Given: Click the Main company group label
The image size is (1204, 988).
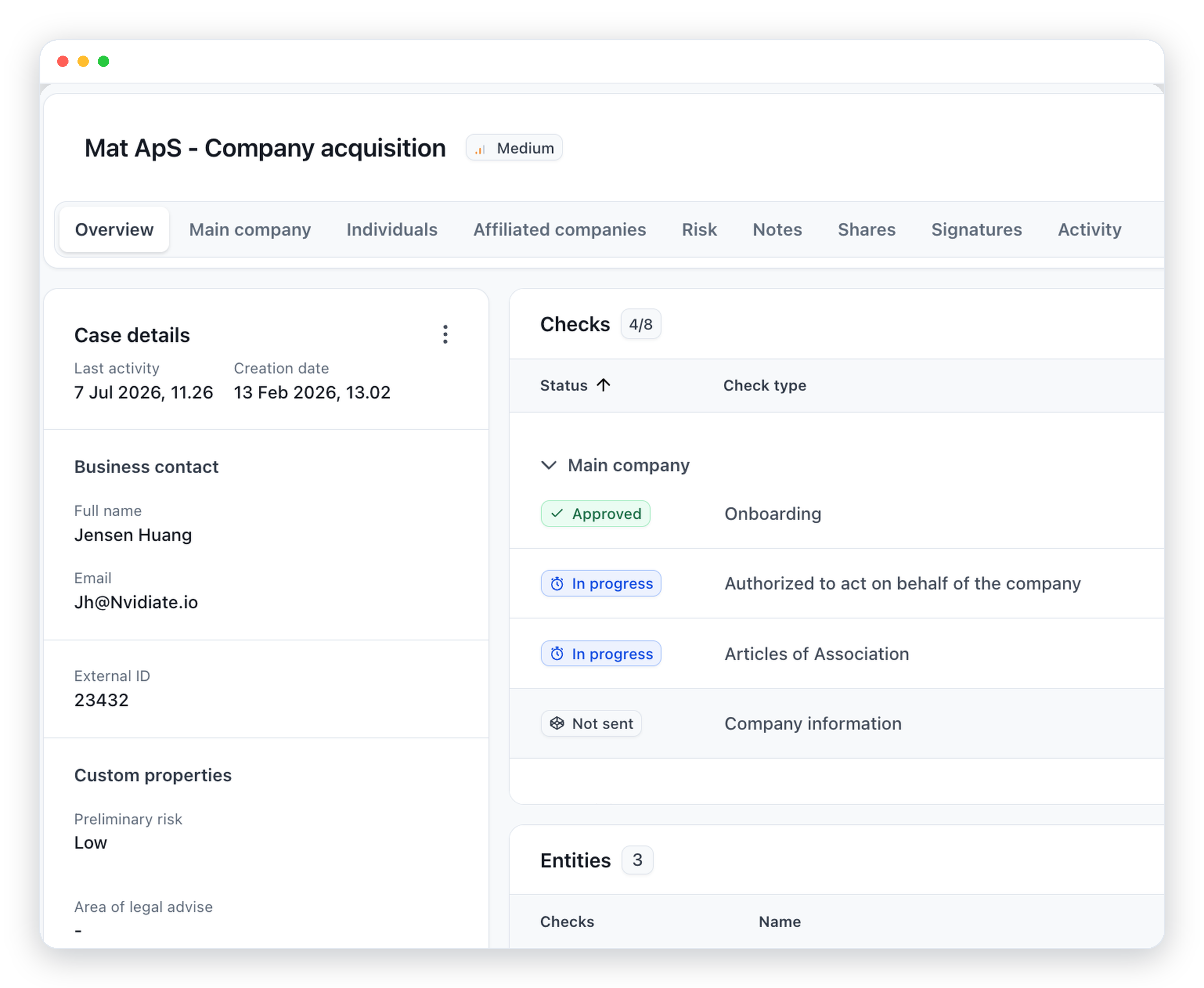Looking at the screenshot, I should pyautogui.click(x=628, y=465).
